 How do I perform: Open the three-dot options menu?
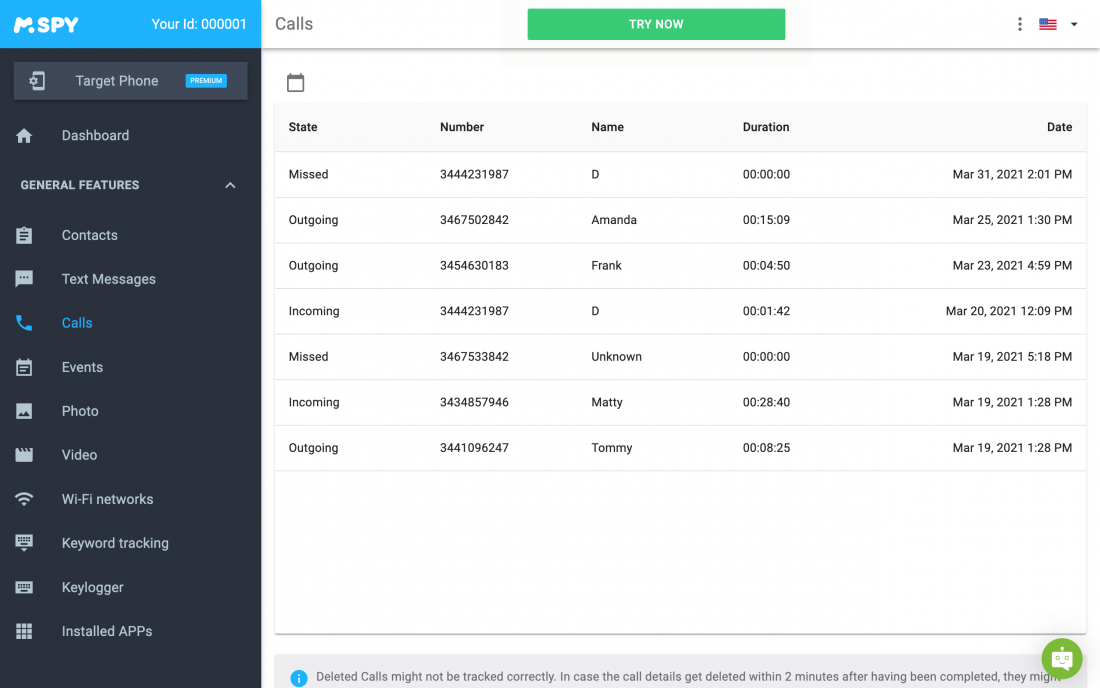click(1019, 24)
